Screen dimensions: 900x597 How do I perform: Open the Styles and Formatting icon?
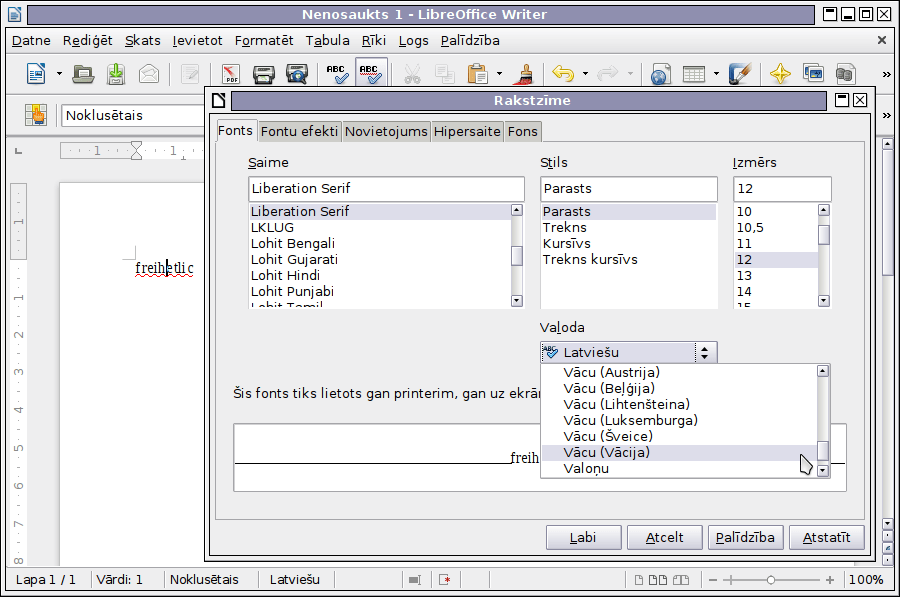[36, 115]
